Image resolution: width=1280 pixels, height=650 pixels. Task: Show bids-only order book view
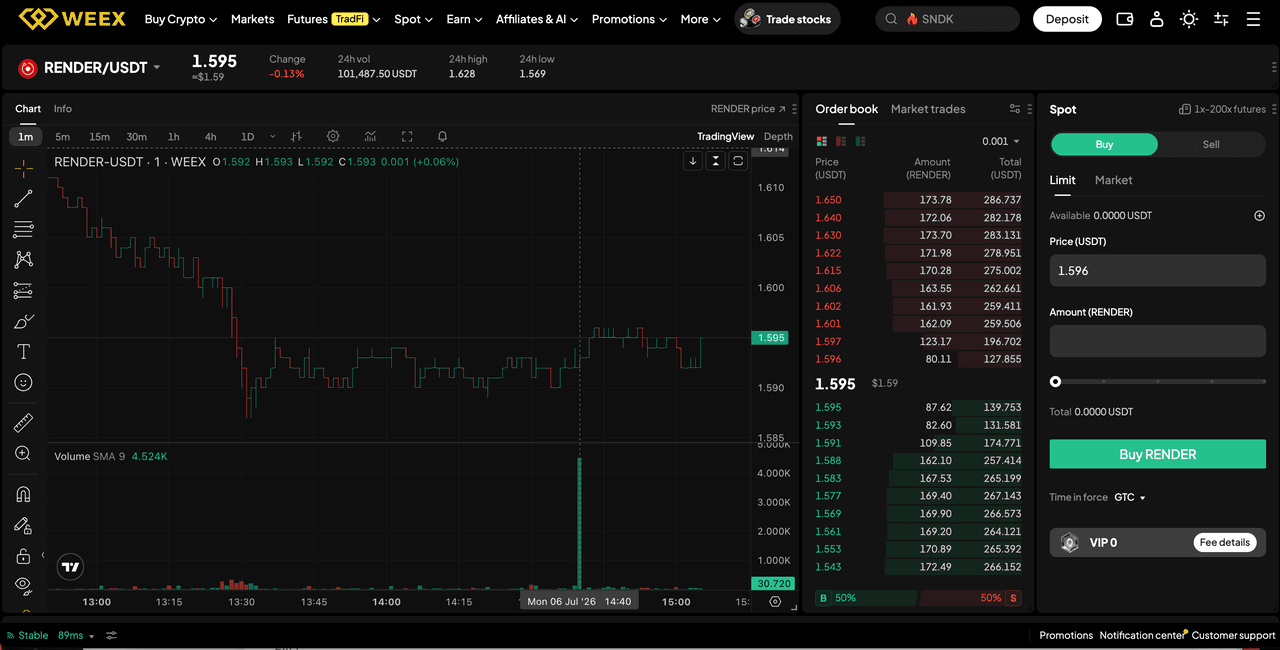click(x=860, y=141)
